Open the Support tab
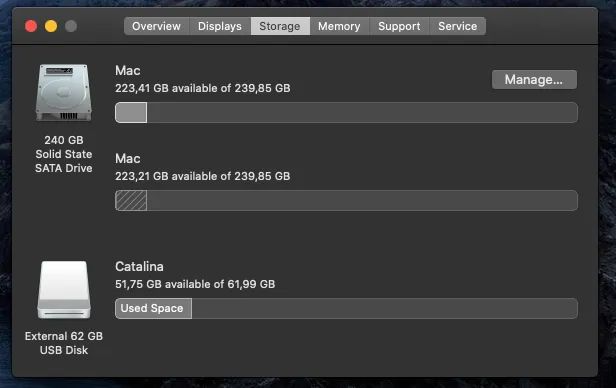The image size is (616, 388). click(x=399, y=26)
